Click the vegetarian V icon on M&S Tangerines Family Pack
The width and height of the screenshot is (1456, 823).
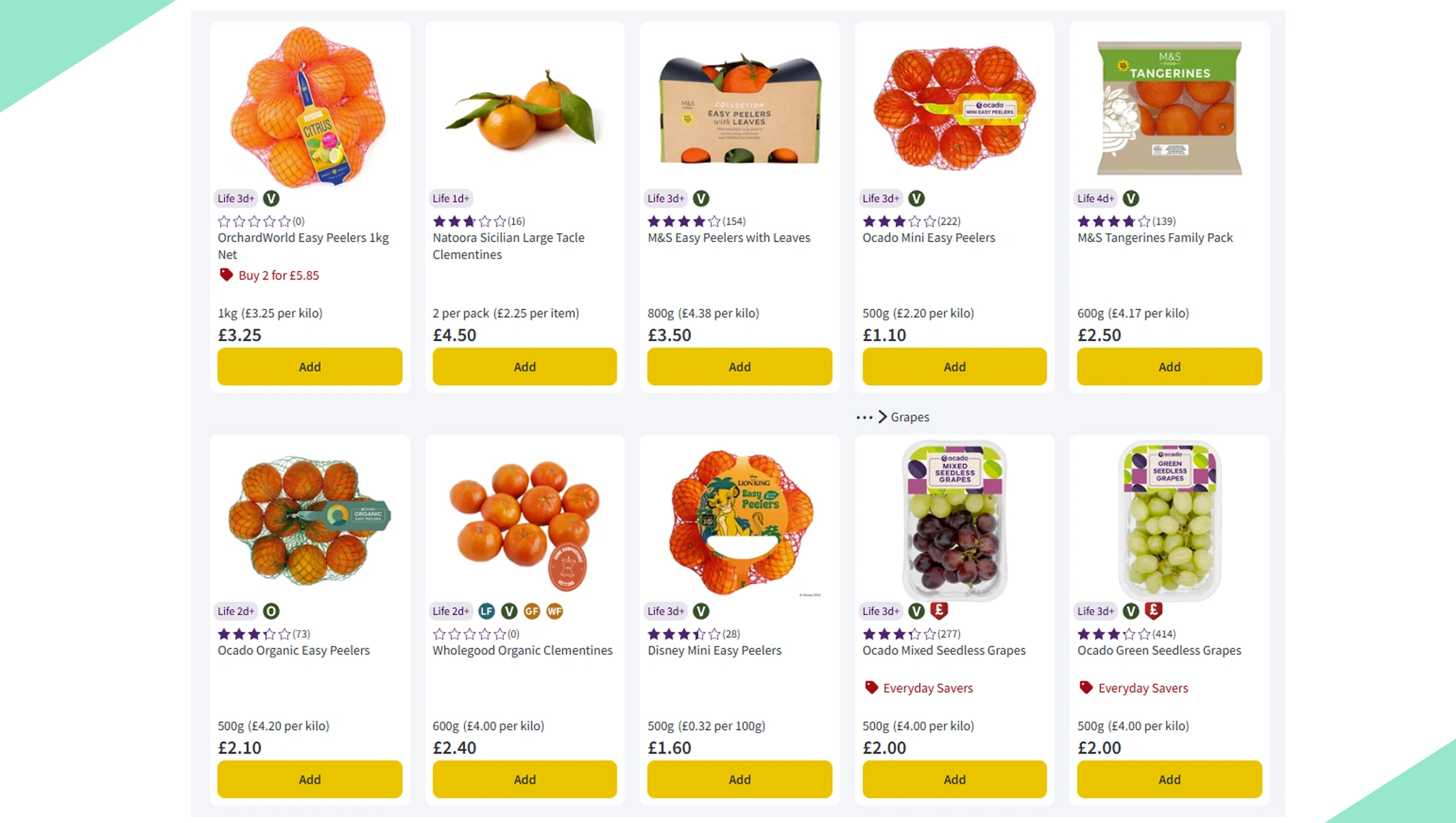coord(1130,198)
